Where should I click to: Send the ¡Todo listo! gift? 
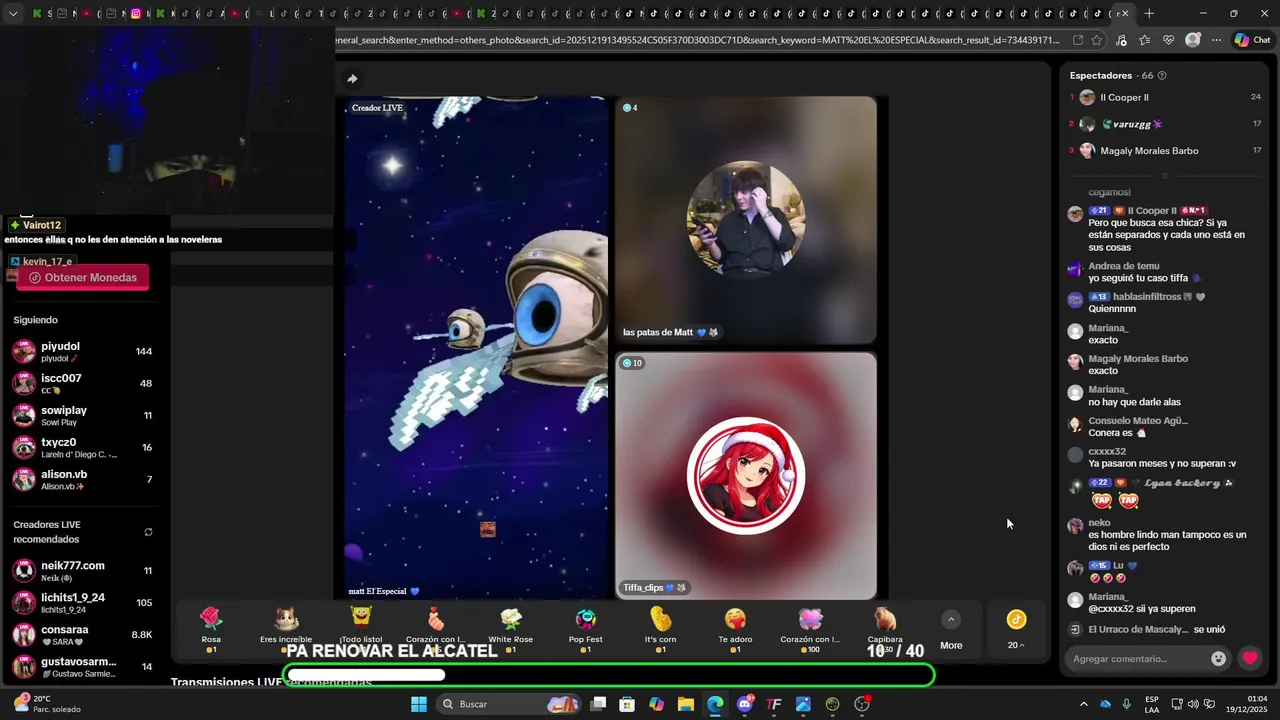[361, 629]
